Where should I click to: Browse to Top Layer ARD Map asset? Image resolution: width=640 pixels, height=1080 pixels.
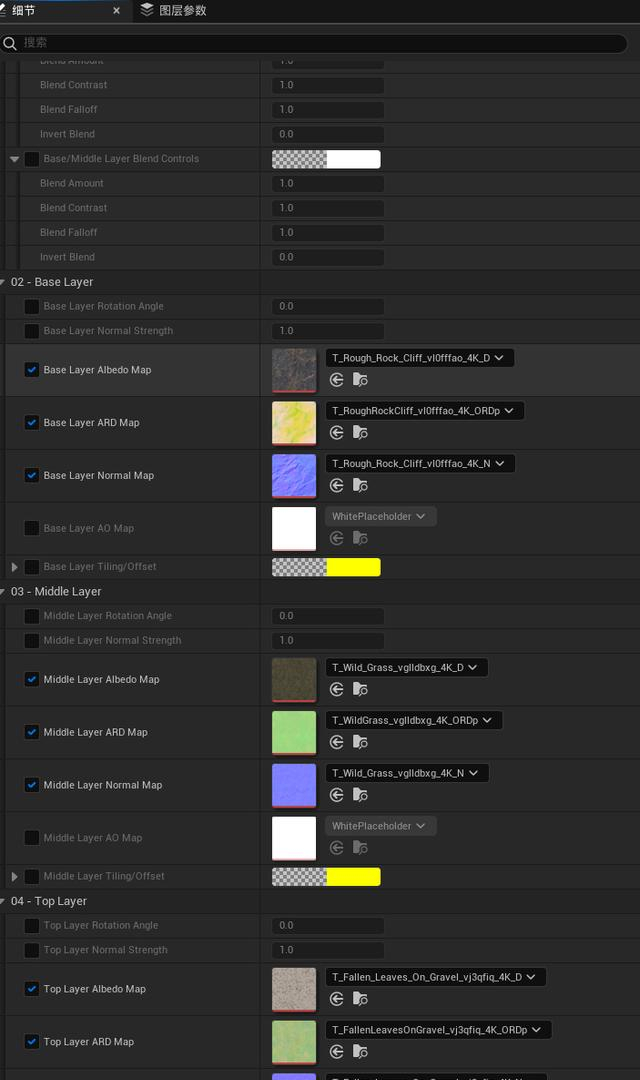pyautogui.click(x=360, y=1052)
